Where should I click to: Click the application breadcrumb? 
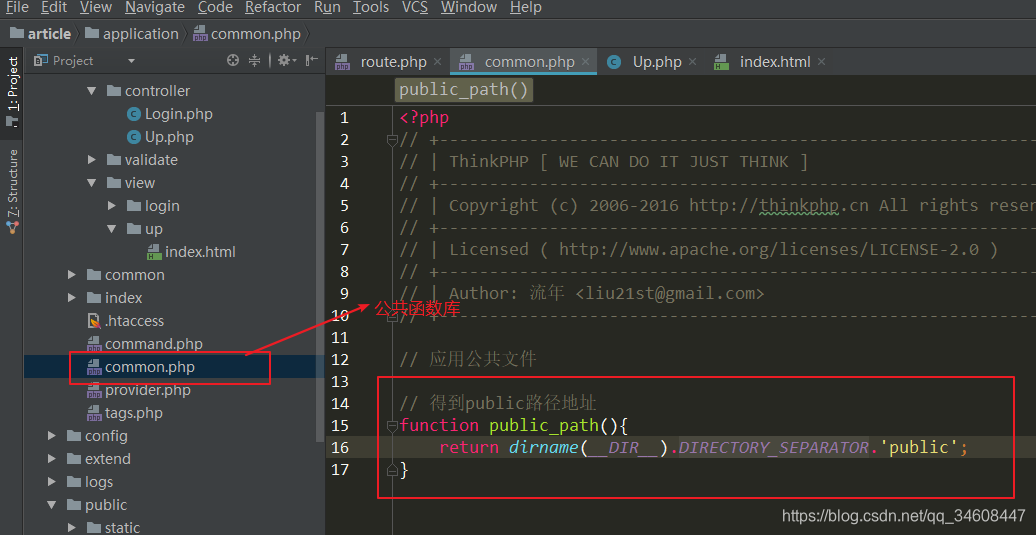(x=132, y=34)
